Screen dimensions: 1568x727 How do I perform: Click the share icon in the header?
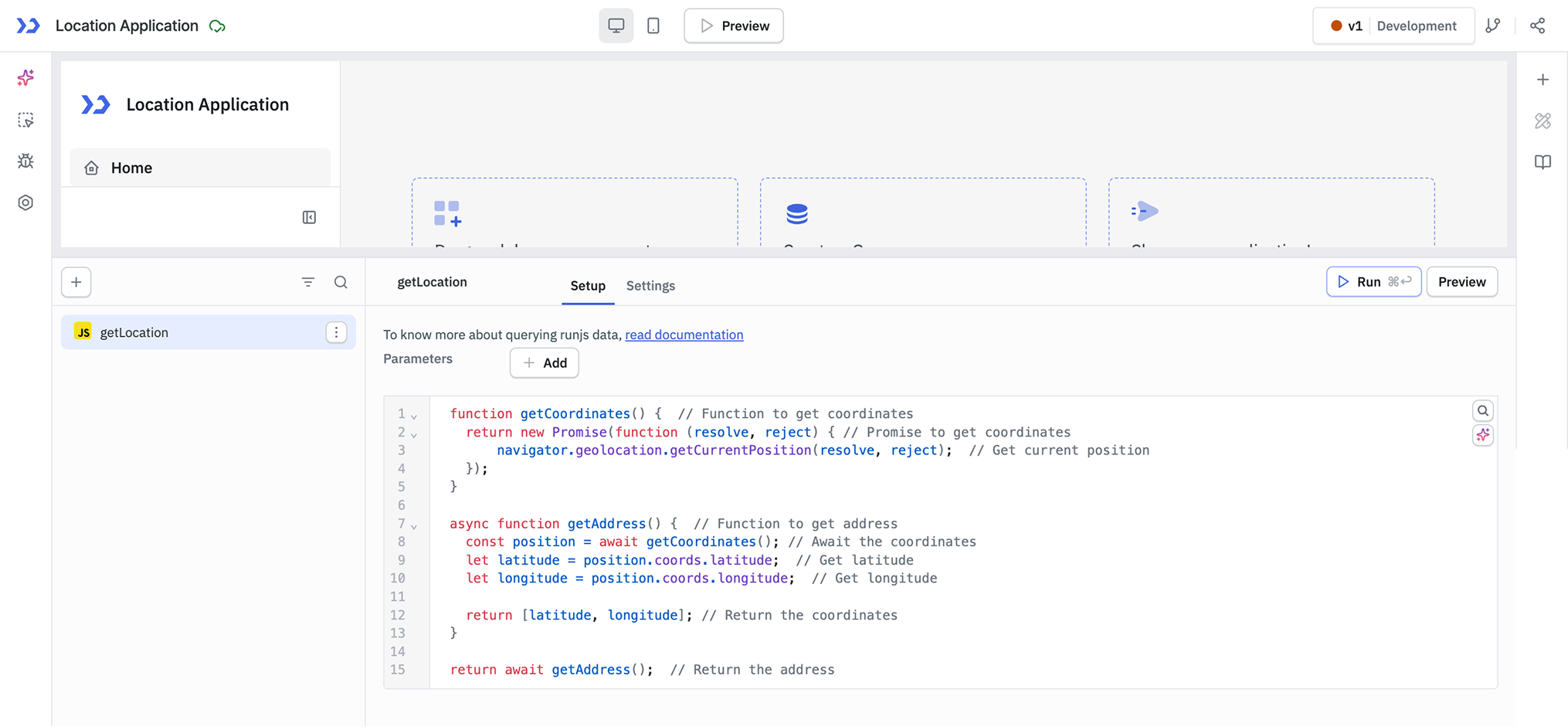click(1537, 25)
